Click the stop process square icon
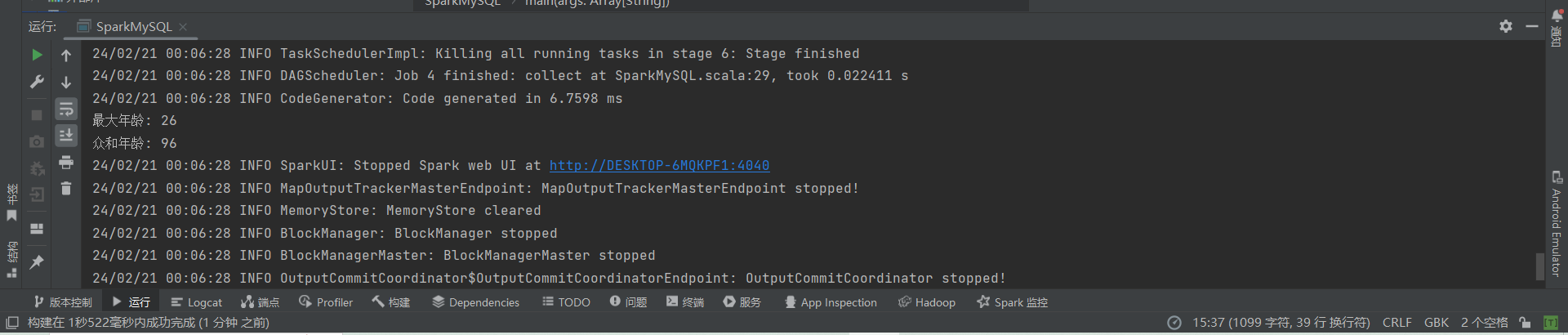1568x335 pixels. tap(37, 115)
